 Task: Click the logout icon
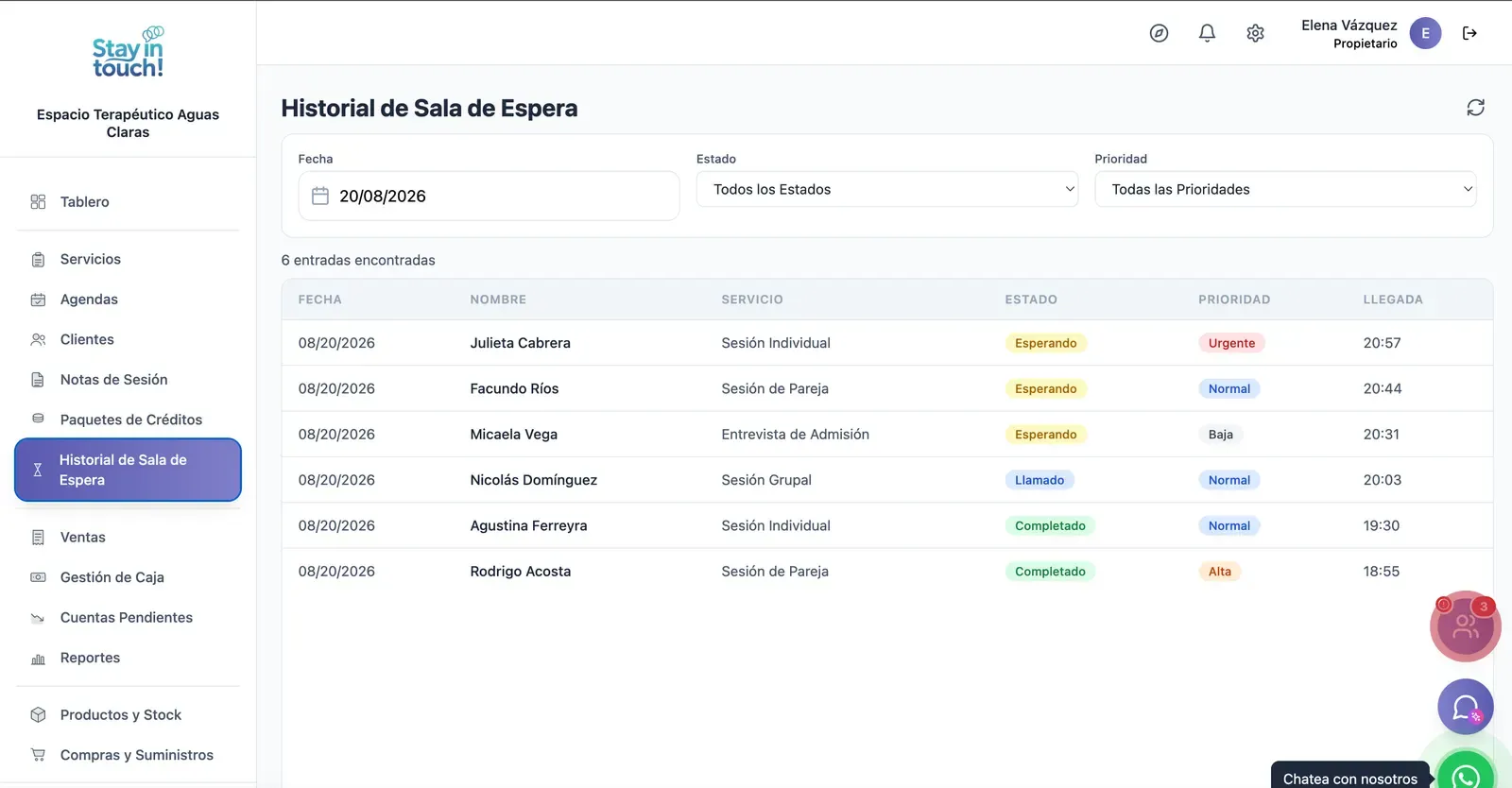click(x=1469, y=33)
